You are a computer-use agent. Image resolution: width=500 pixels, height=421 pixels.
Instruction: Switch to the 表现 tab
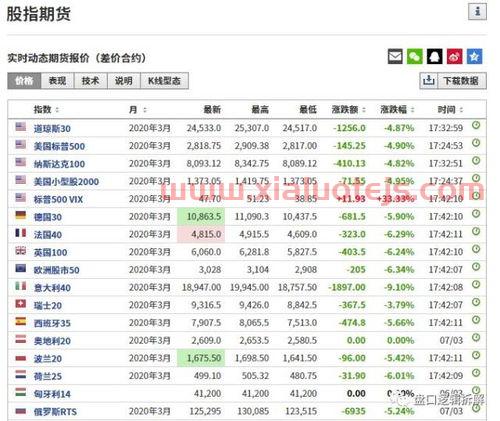[57, 81]
